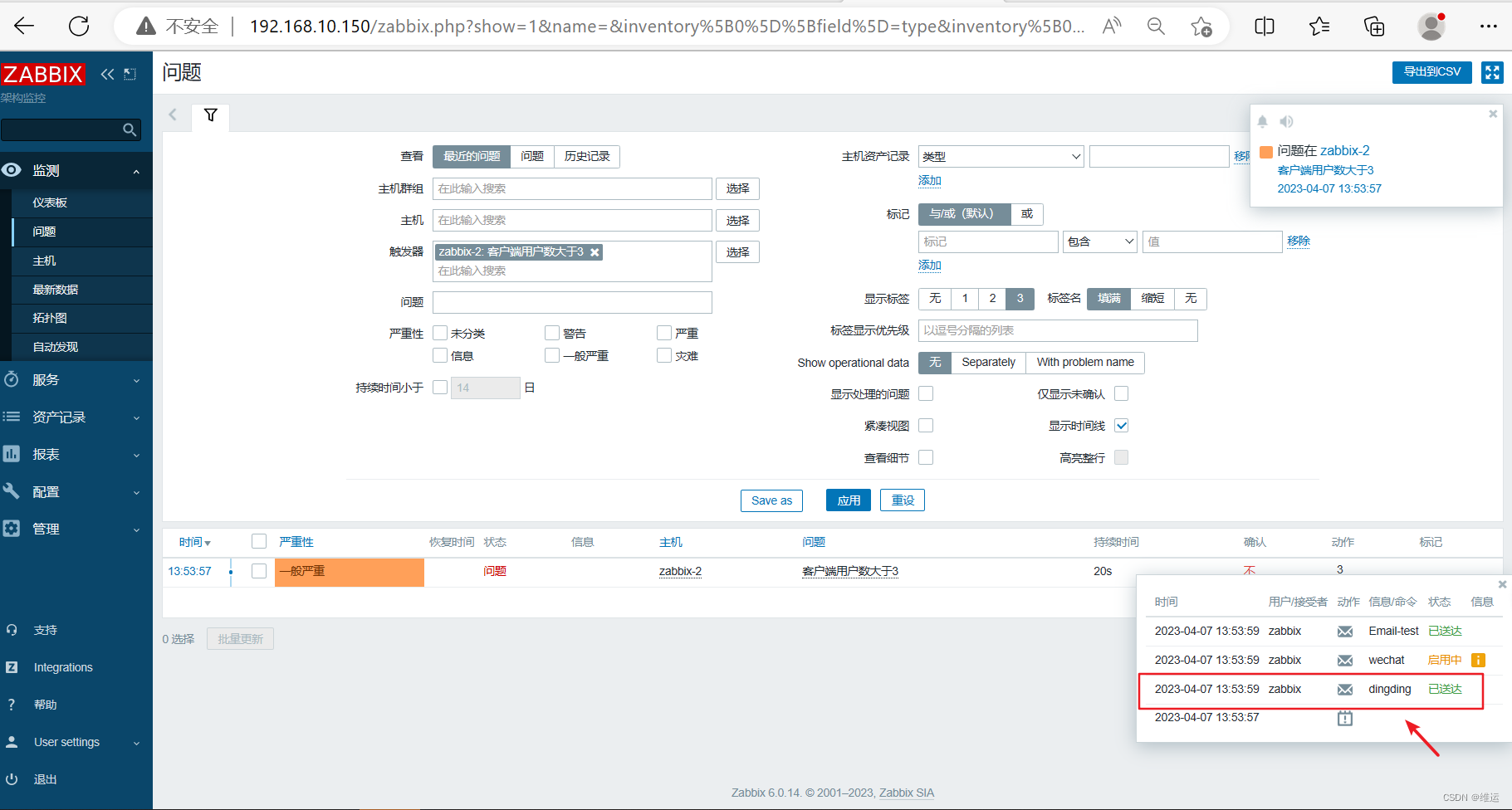Open the browser profile avatar
The height and width of the screenshot is (810, 1512).
coord(1431,27)
